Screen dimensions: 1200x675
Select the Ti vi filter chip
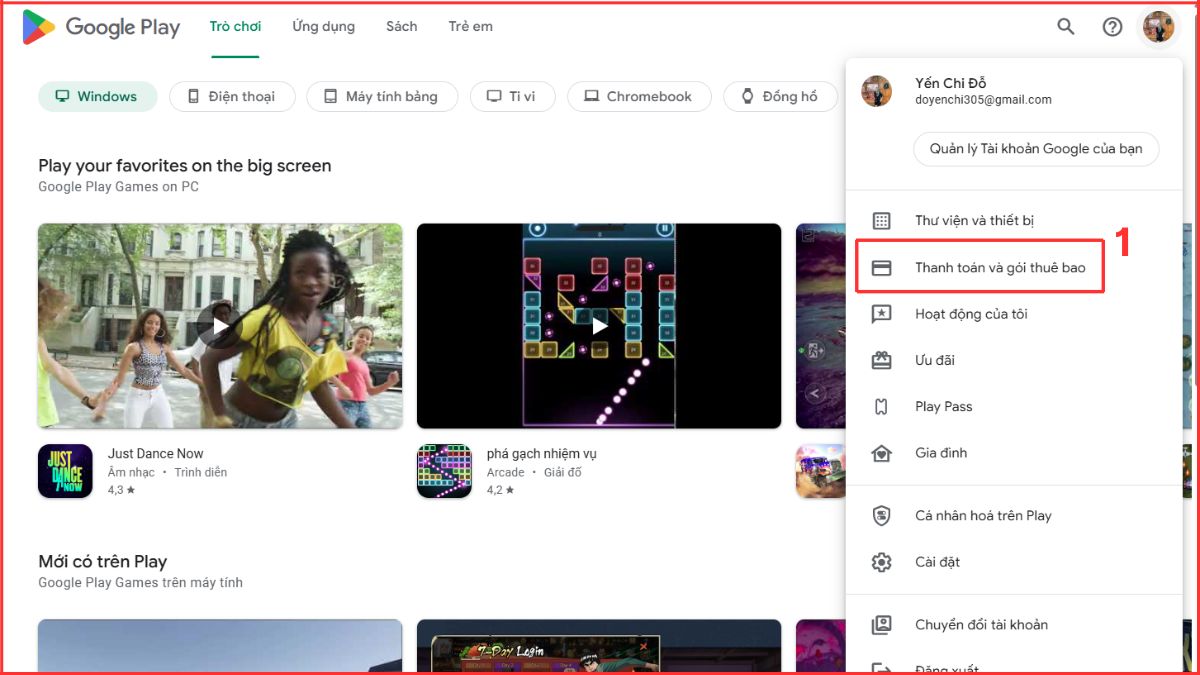pyautogui.click(x=512, y=96)
